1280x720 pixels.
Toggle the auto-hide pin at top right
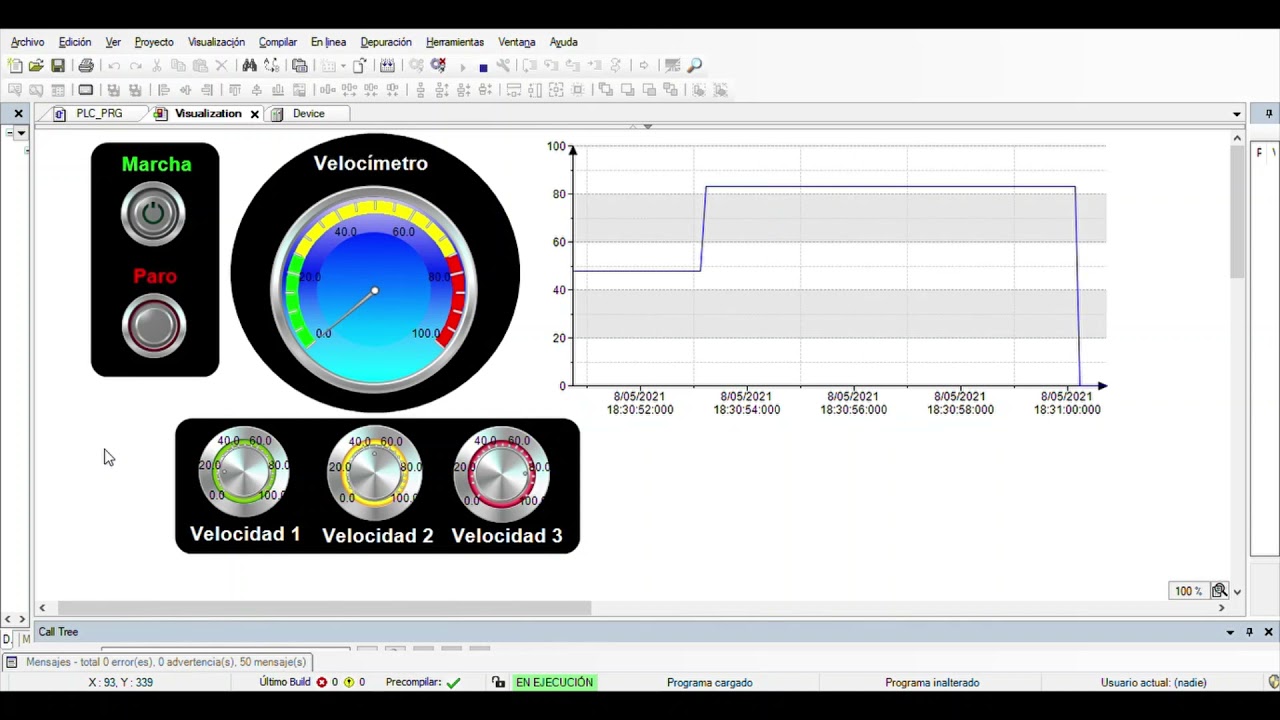[1269, 114]
